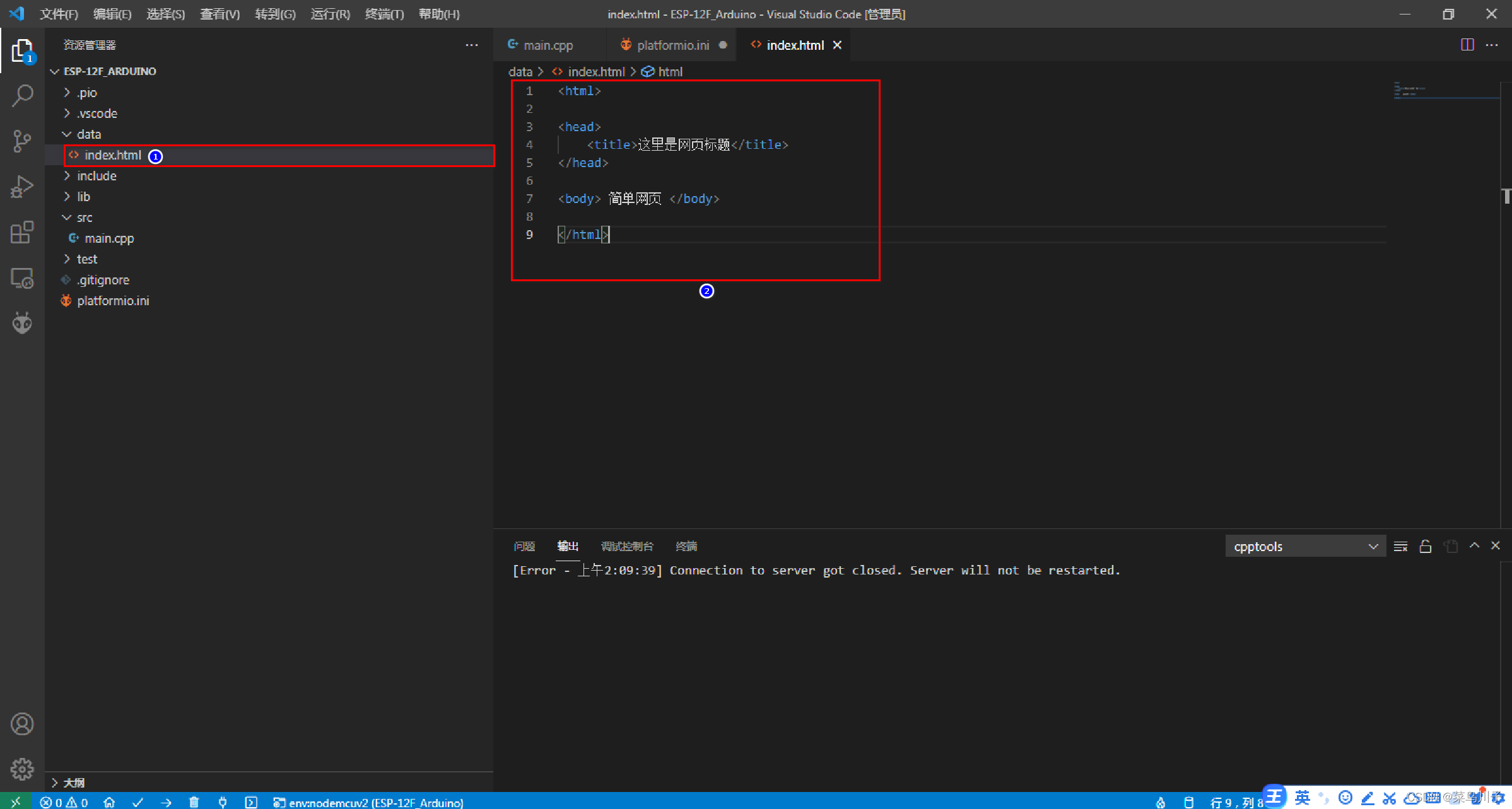Open the PlatformIO alien icon panel
Viewport: 1512px width, 809px height.
point(22,323)
